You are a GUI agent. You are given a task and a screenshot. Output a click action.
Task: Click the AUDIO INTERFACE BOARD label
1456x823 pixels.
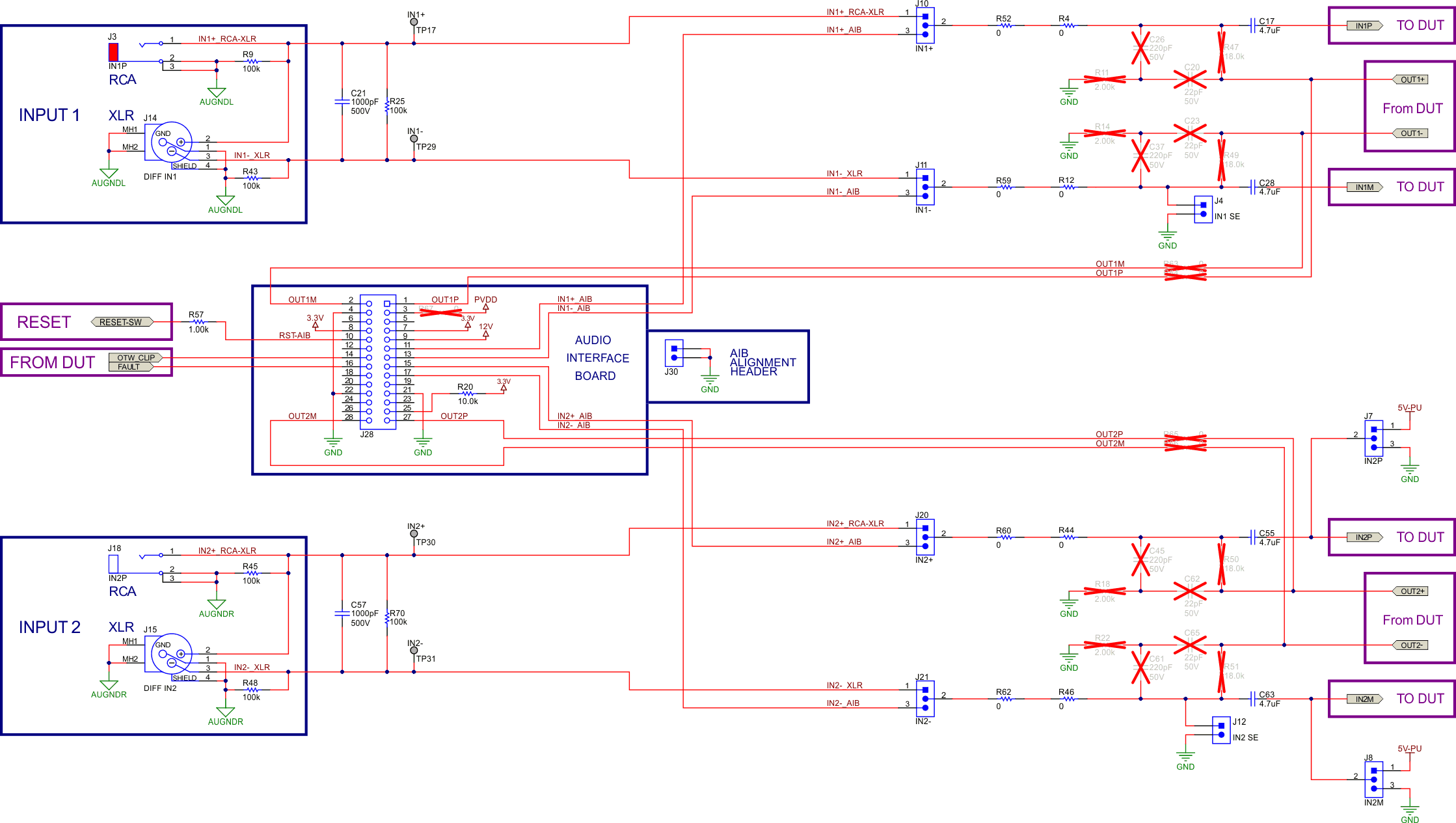point(596,358)
